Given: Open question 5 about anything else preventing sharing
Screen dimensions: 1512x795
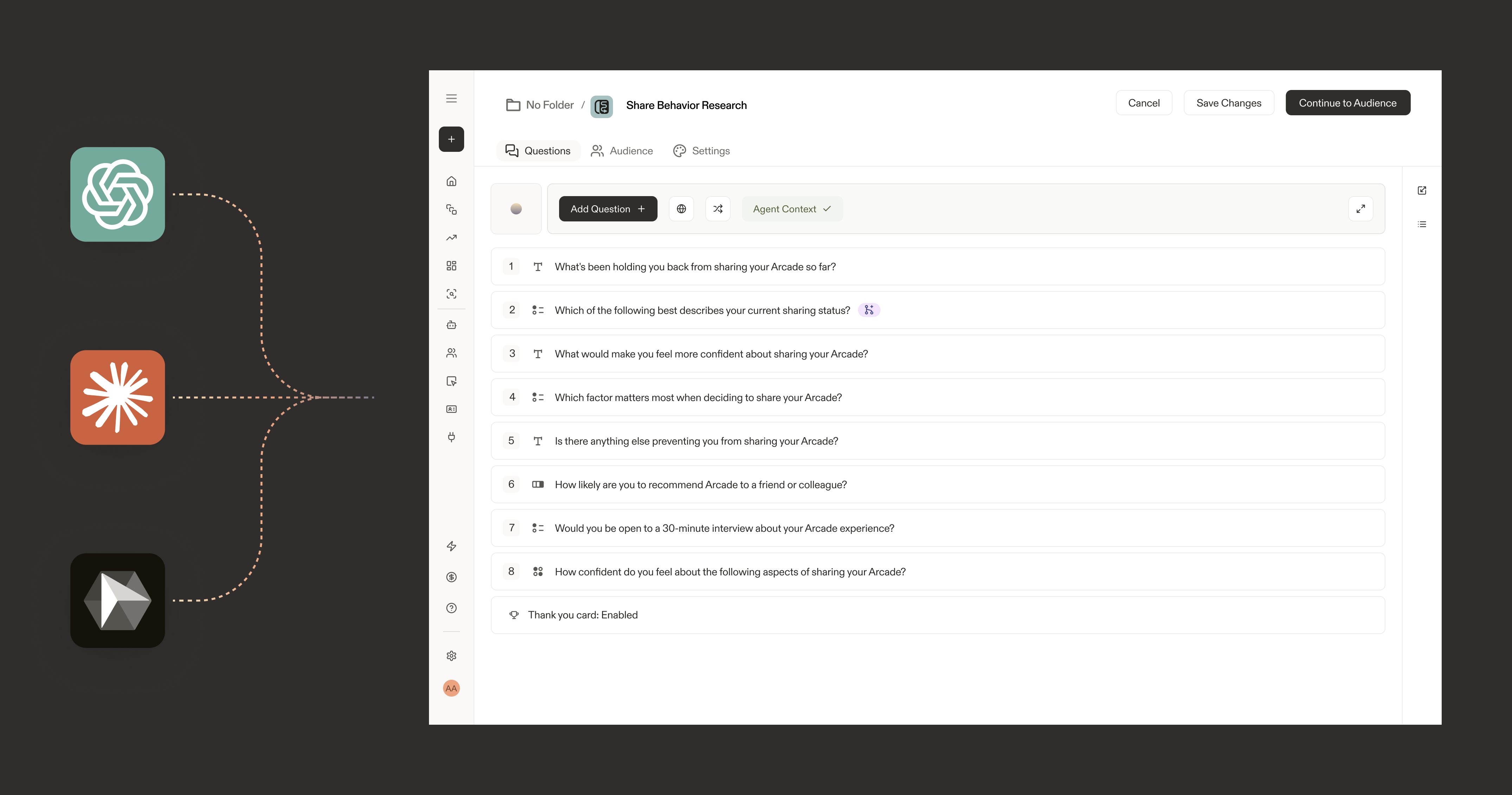Looking at the screenshot, I should [938, 441].
